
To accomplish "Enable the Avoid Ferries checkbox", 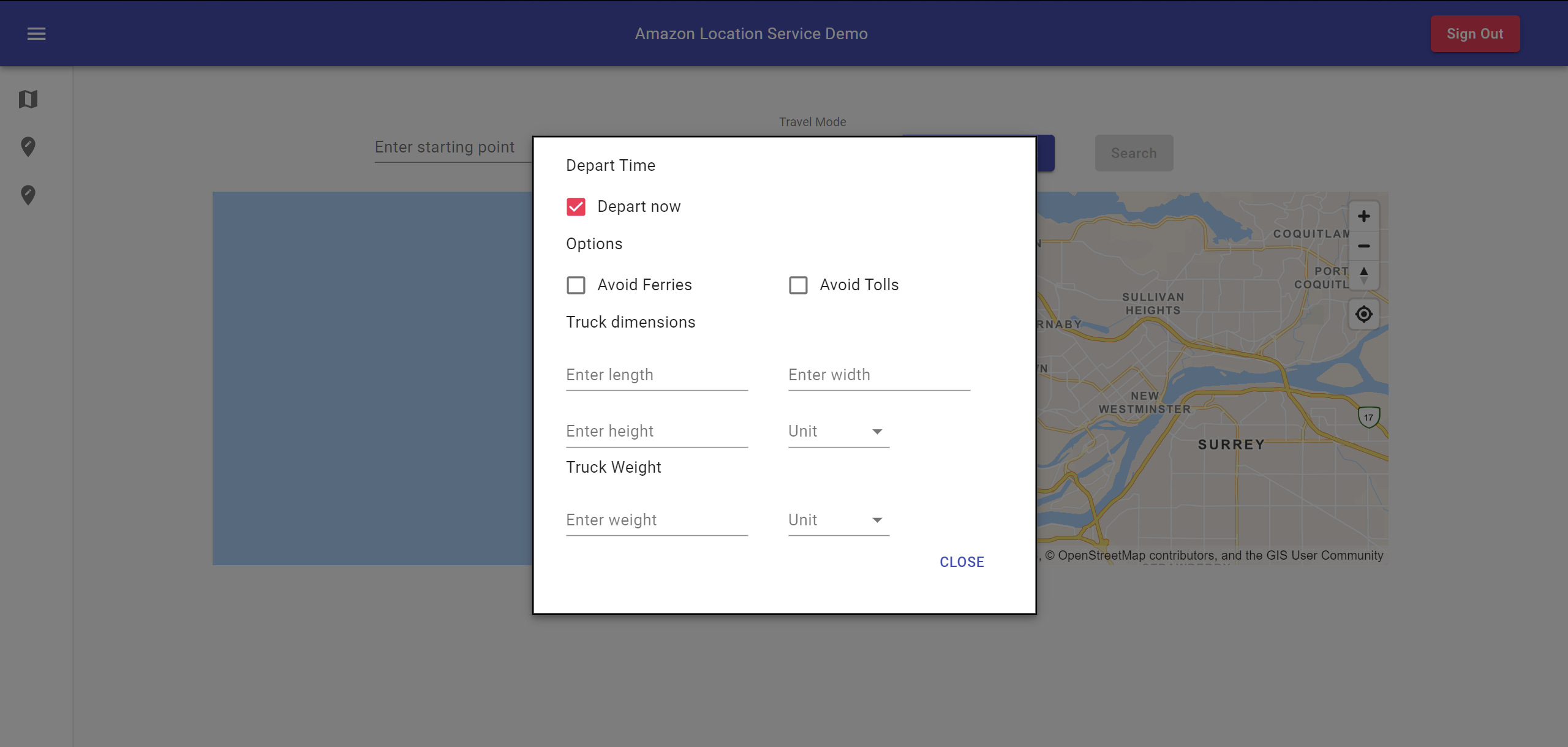I will [x=577, y=285].
